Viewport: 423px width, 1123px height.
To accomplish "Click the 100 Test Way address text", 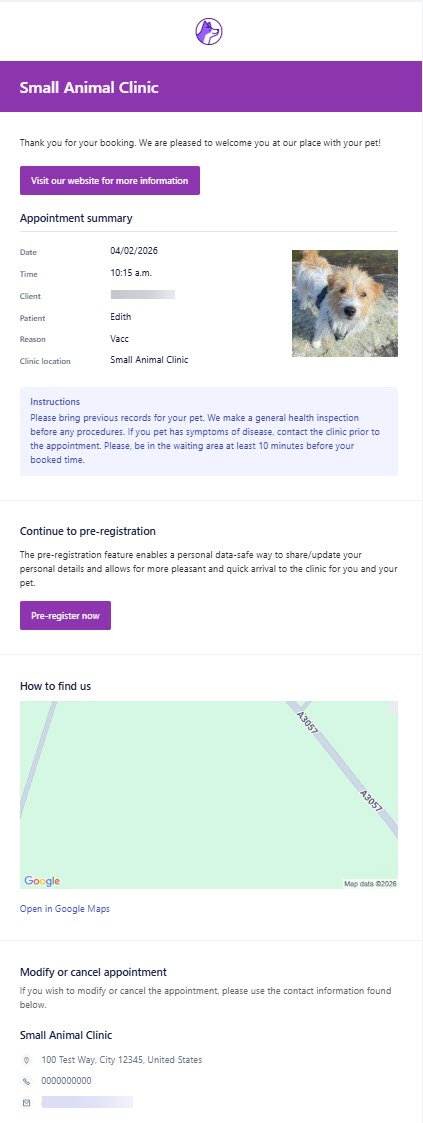I will 122,1060.
